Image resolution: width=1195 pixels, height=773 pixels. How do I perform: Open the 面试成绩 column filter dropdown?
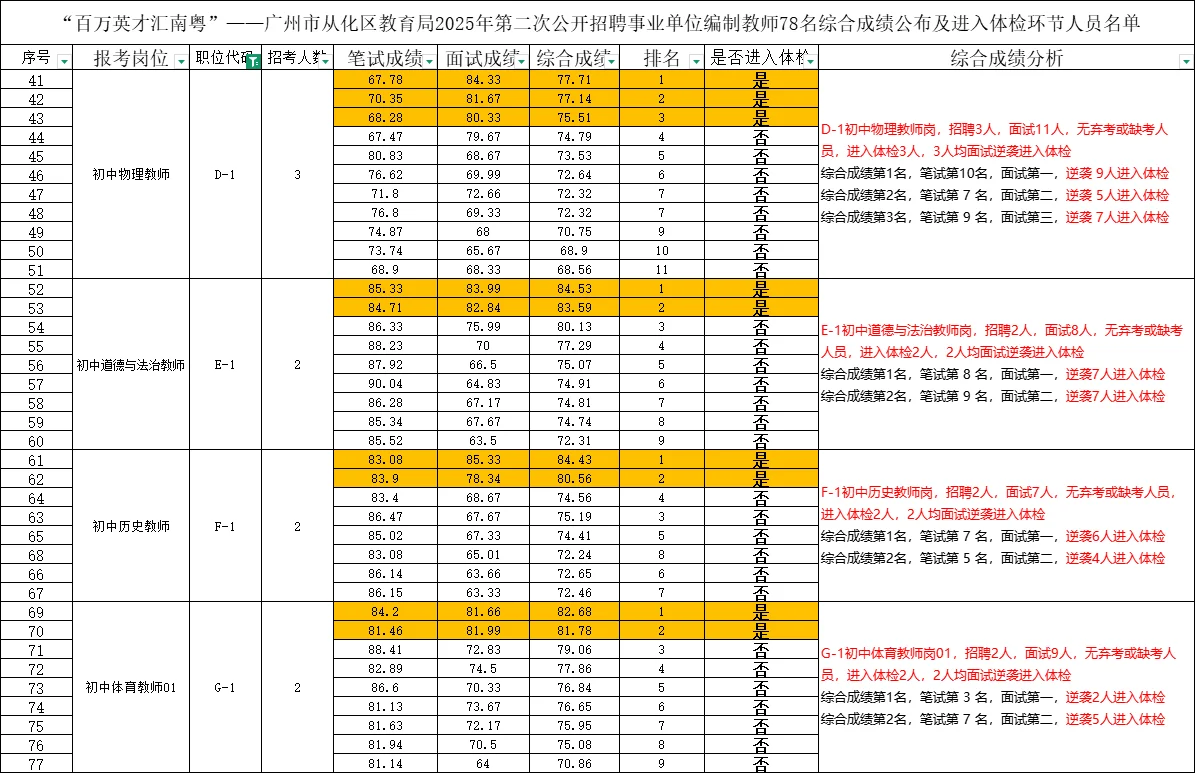(522, 61)
